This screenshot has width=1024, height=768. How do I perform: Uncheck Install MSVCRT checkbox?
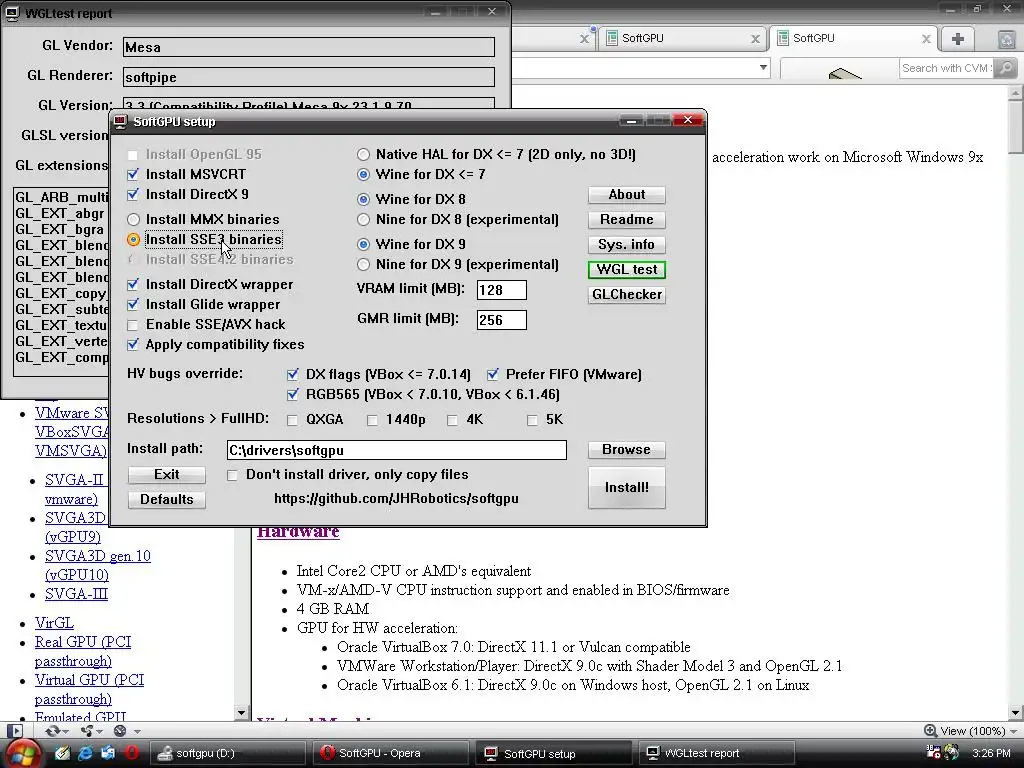tap(133, 174)
